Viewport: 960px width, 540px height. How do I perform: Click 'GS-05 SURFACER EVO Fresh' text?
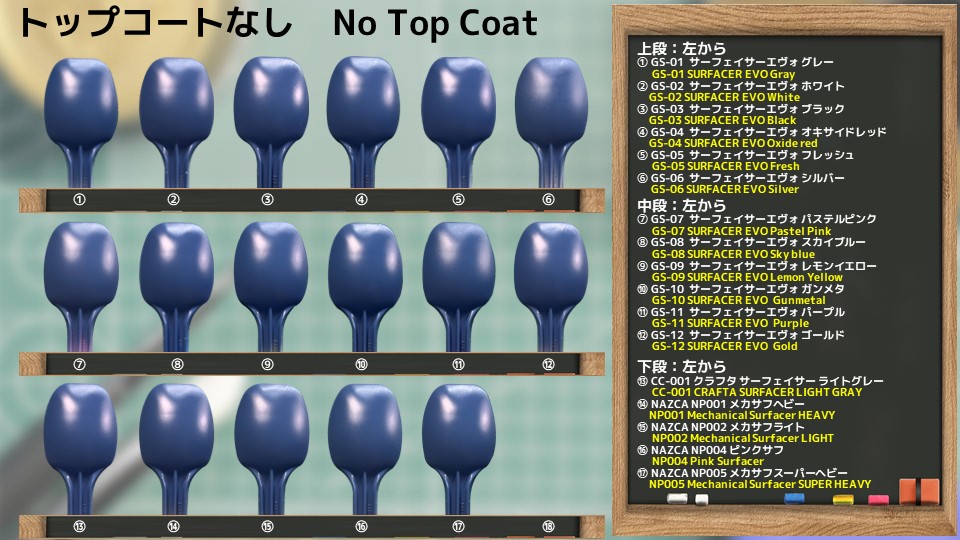pos(726,167)
